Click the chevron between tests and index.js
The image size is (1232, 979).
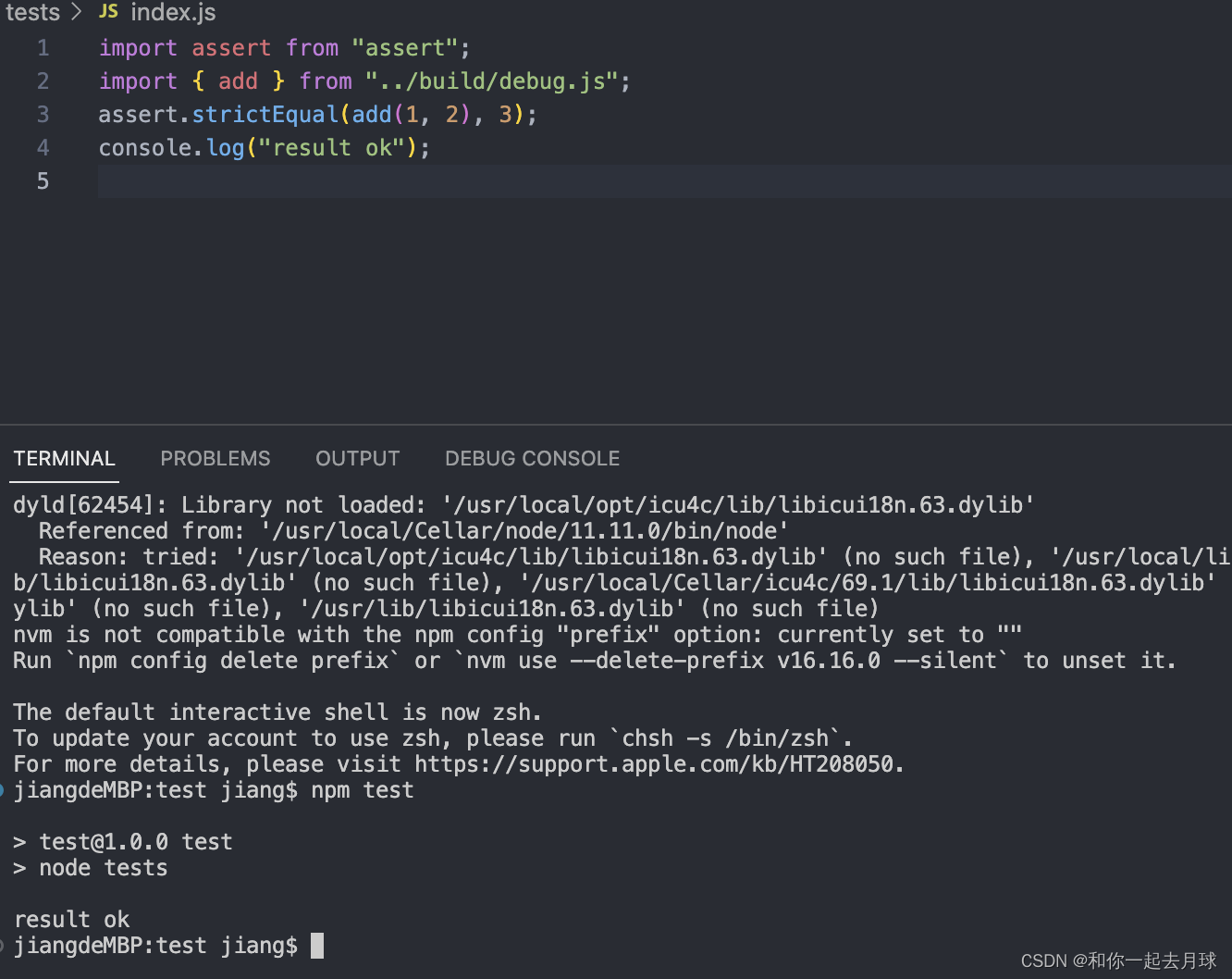pos(76,13)
